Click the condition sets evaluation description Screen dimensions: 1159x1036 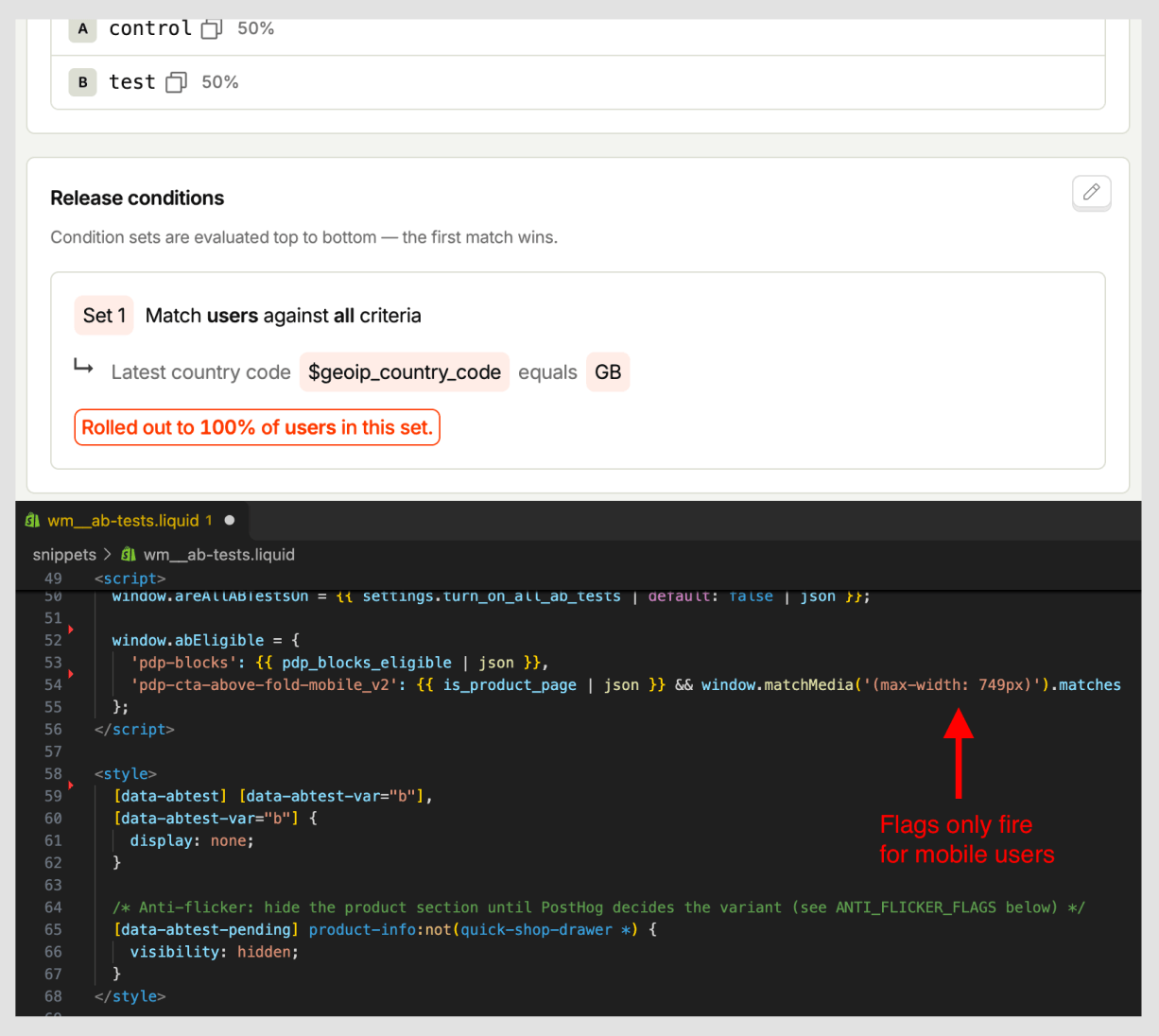303,237
